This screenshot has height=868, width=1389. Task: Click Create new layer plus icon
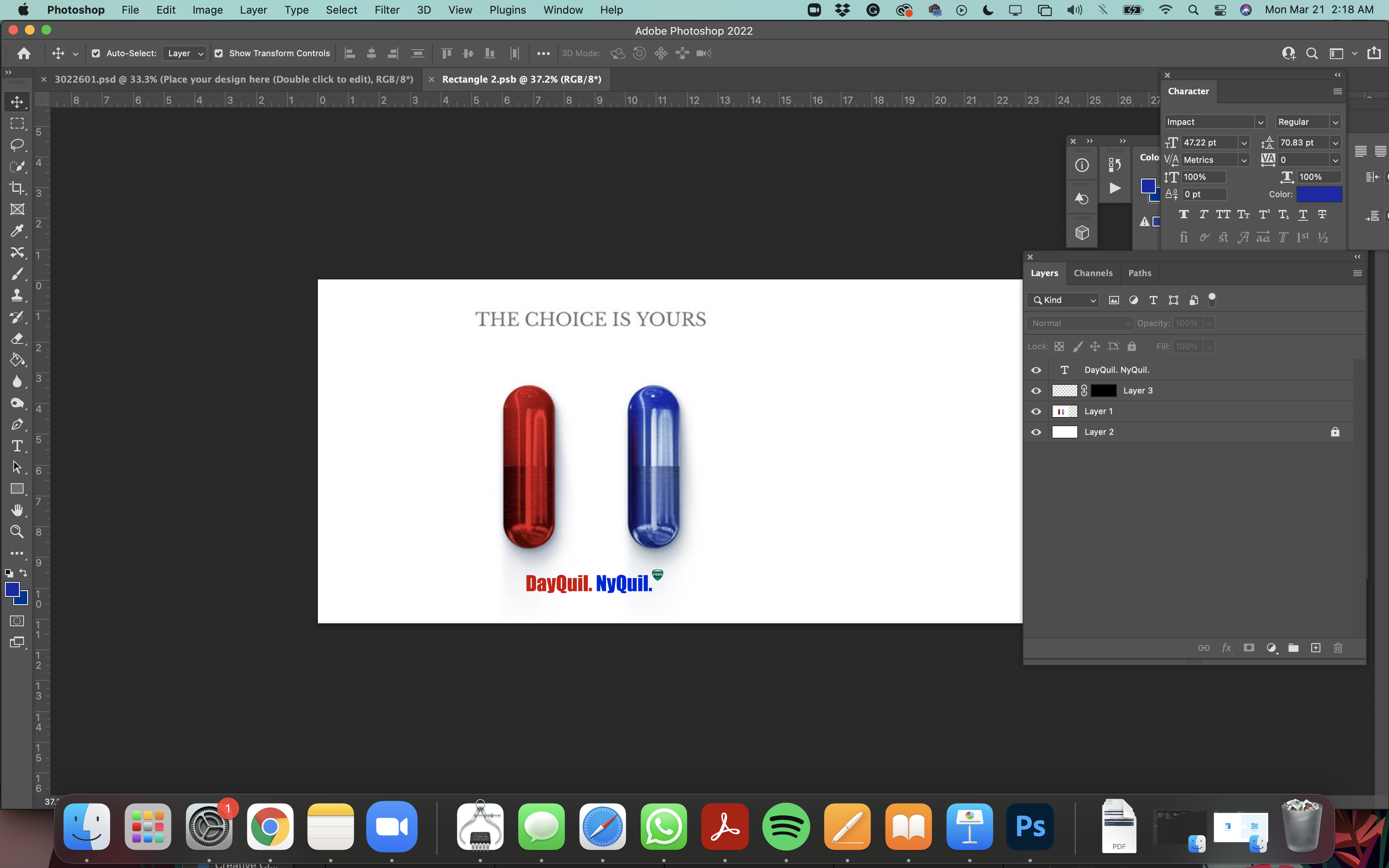click(x=1315, y=648)
